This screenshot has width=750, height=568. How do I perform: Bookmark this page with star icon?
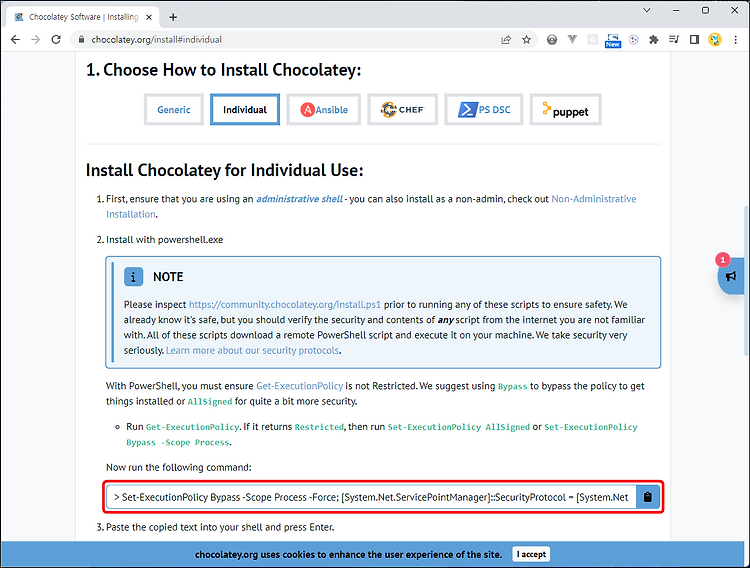tap(526, 40)
